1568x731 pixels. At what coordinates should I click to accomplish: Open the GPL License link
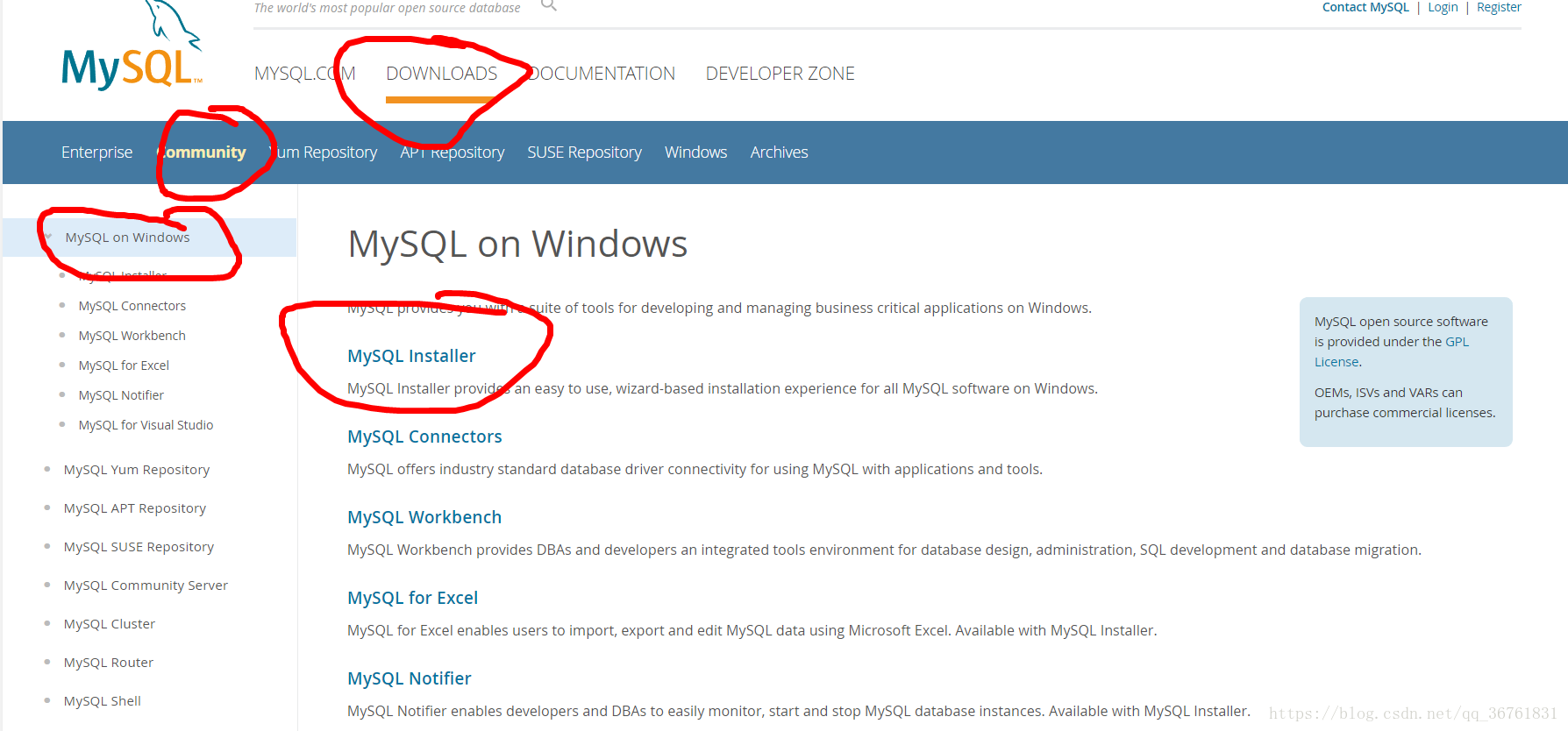point(1457,342)
